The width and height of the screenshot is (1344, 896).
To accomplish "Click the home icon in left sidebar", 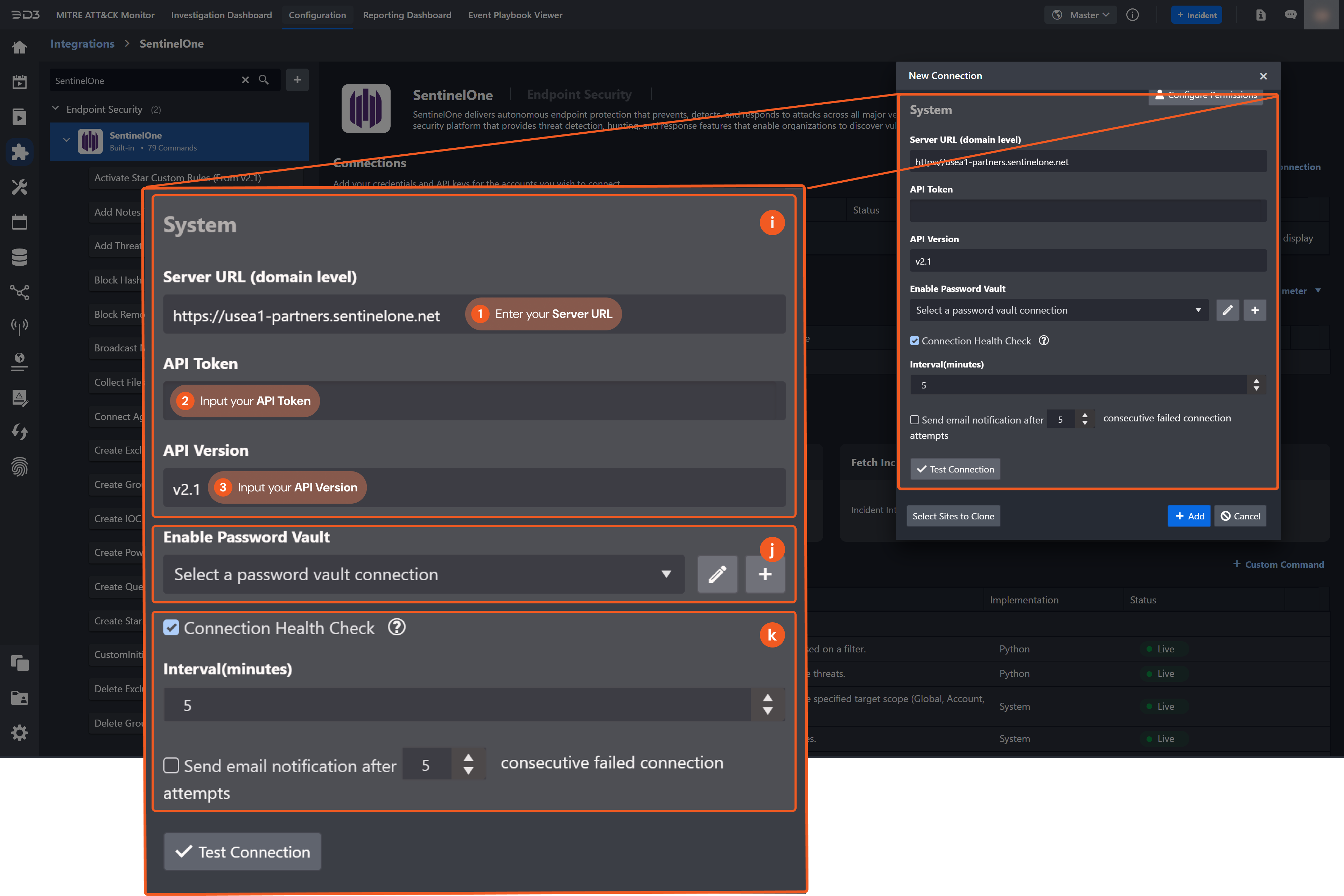I will click(20, 47).
